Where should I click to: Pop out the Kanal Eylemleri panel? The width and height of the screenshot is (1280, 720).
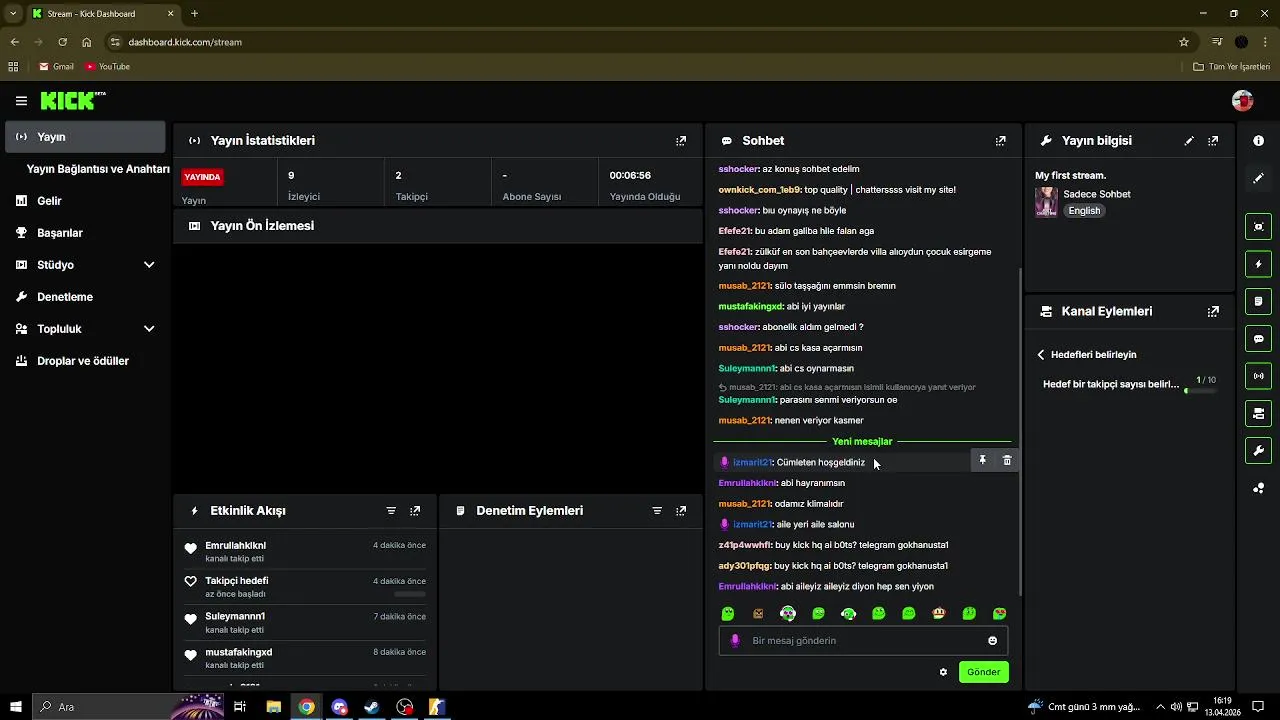pyautogui.click(x=1213, y=311)
